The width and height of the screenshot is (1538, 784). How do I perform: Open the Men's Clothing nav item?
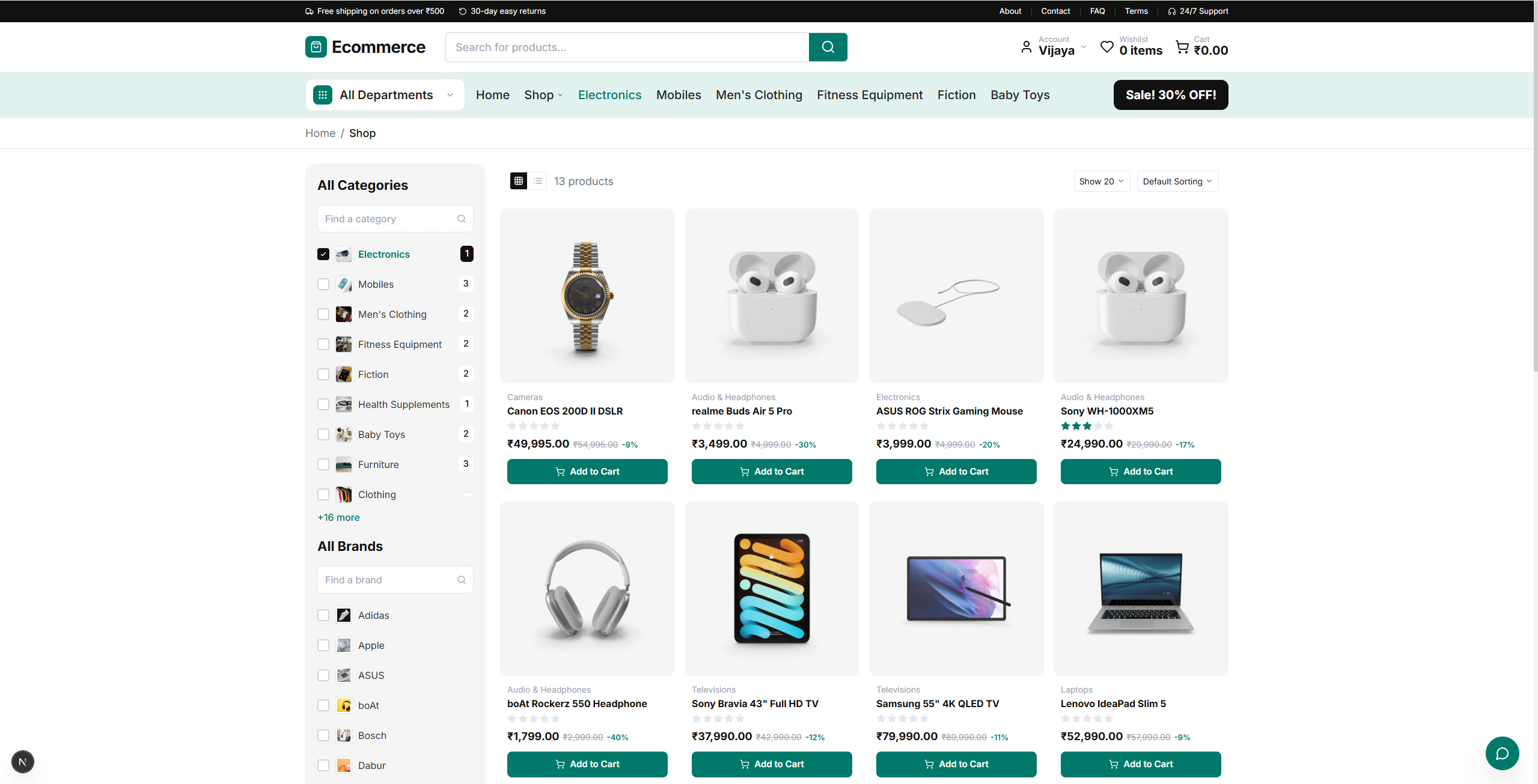[758, 95]
